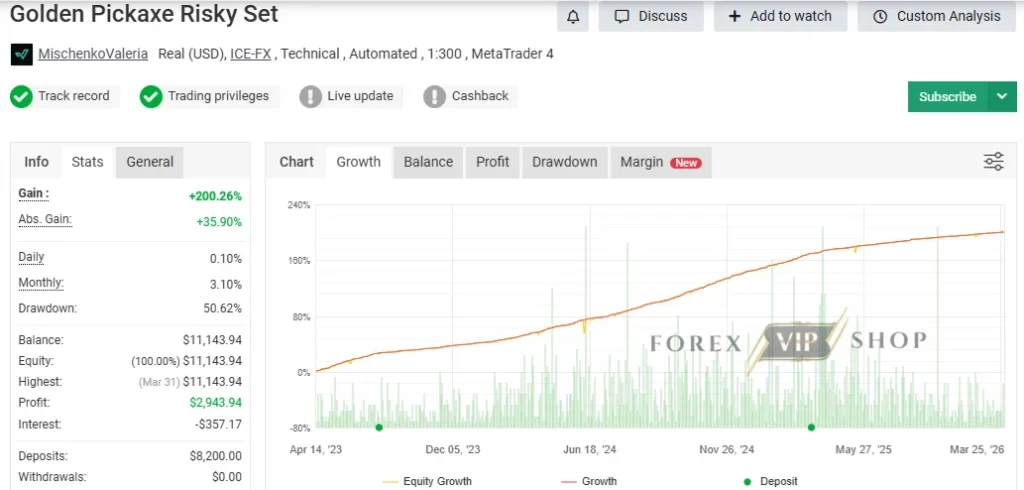
Task: Click the $8,200.00 deposits value
Action: pos(216,456)
